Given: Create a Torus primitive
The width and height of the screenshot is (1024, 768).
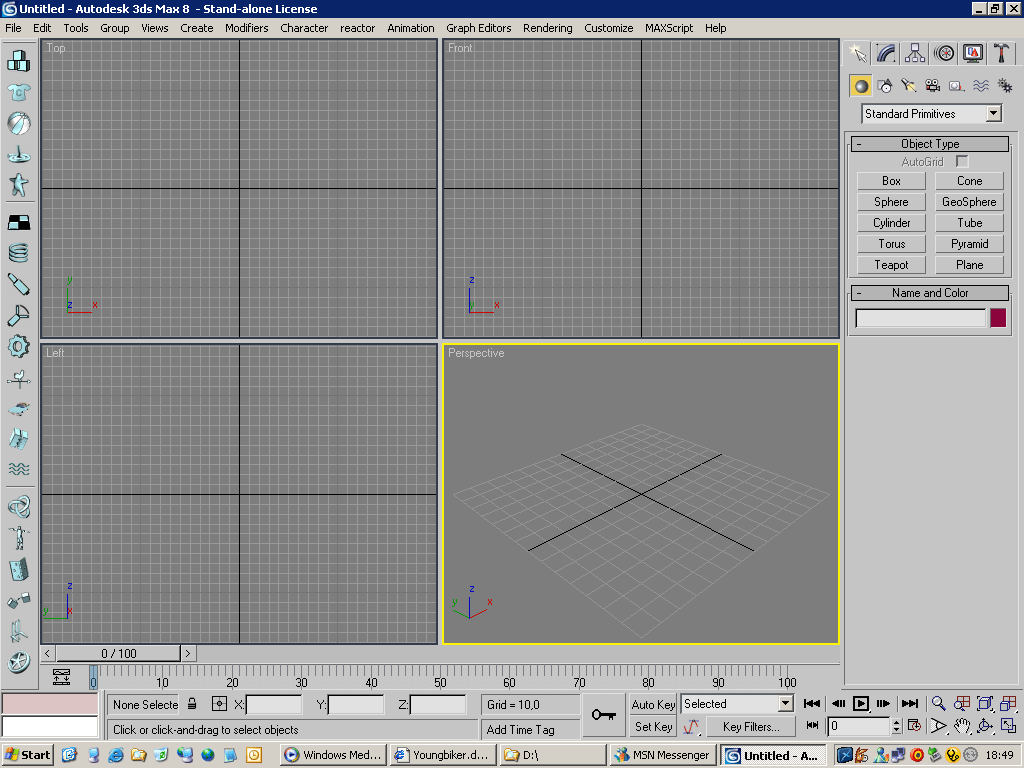Looking at the screenshot, I should click(891, 244).
